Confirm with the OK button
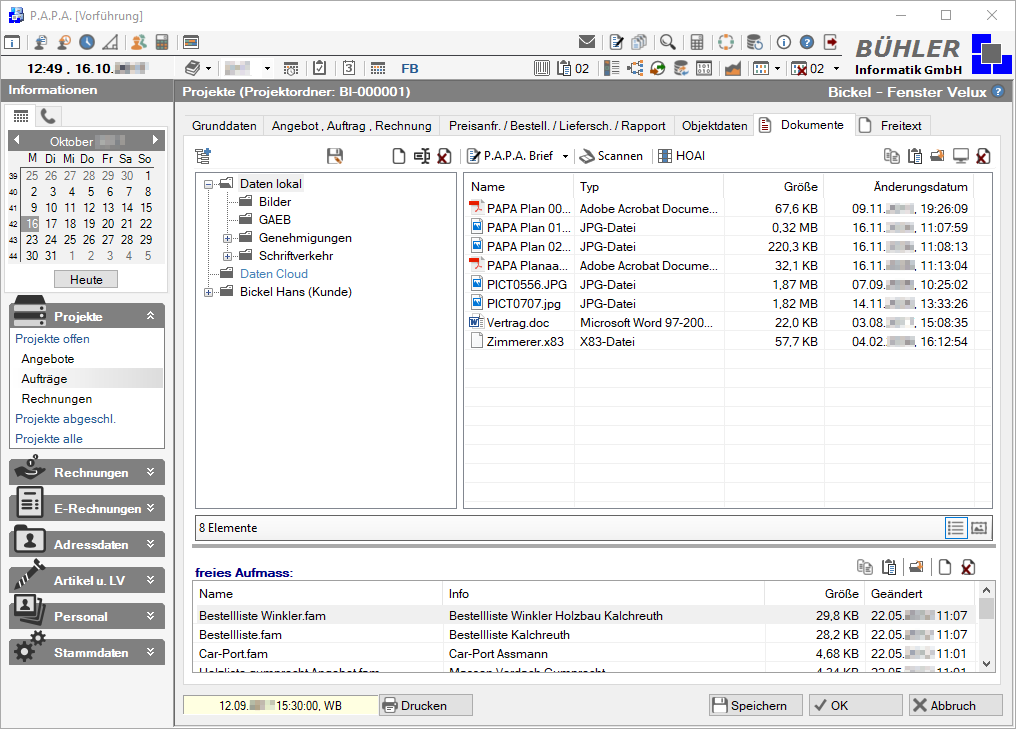Screen dimensions: 1016x729 855,705
